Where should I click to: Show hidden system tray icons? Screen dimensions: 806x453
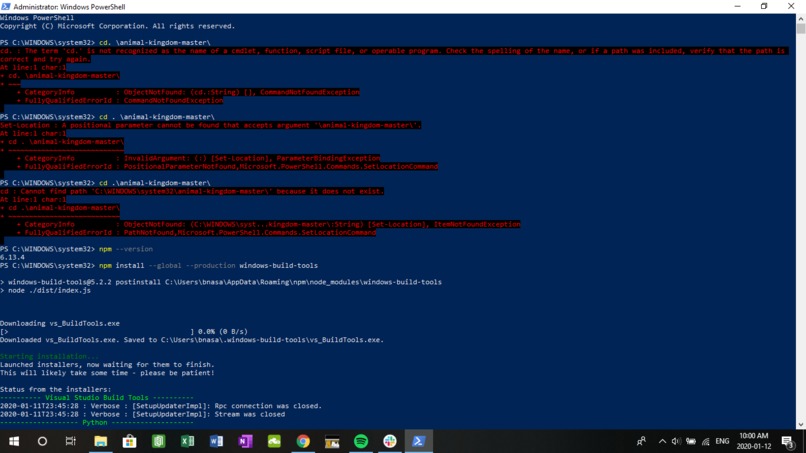point(662,441)
